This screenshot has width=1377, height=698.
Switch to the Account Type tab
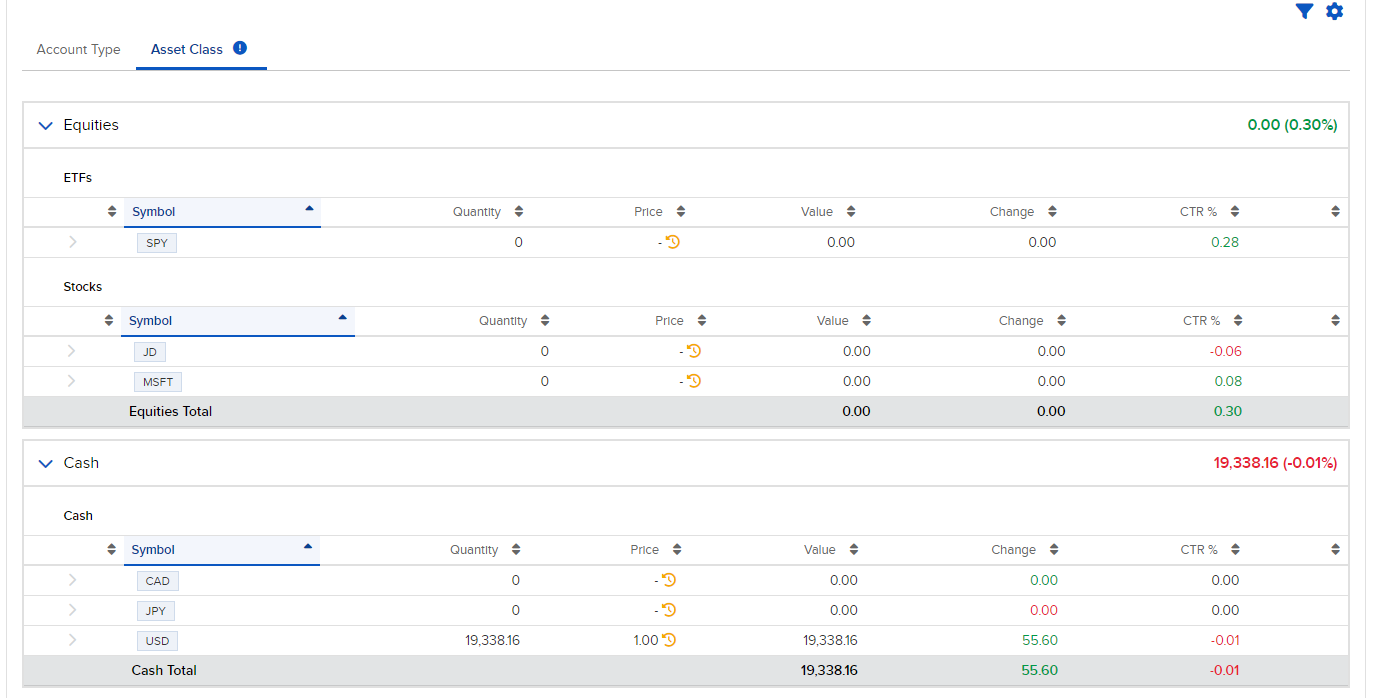[78, 49]
